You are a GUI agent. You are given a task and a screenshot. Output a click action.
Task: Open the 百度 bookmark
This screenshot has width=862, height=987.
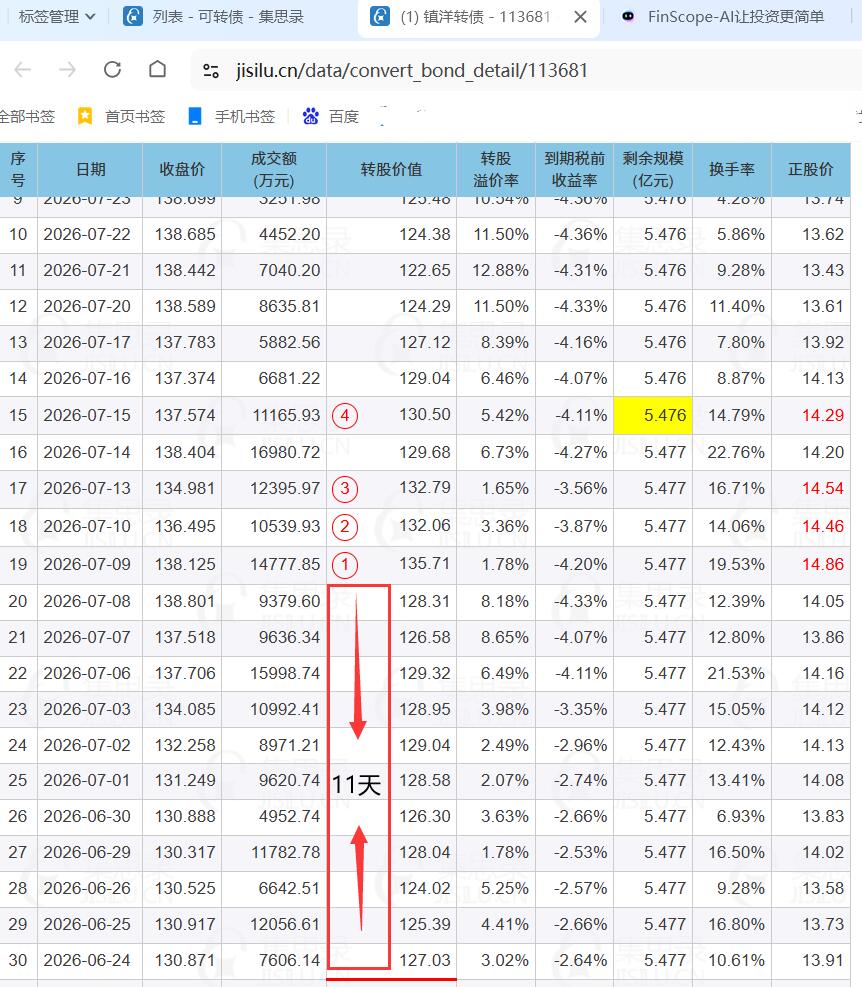point(330,116)
